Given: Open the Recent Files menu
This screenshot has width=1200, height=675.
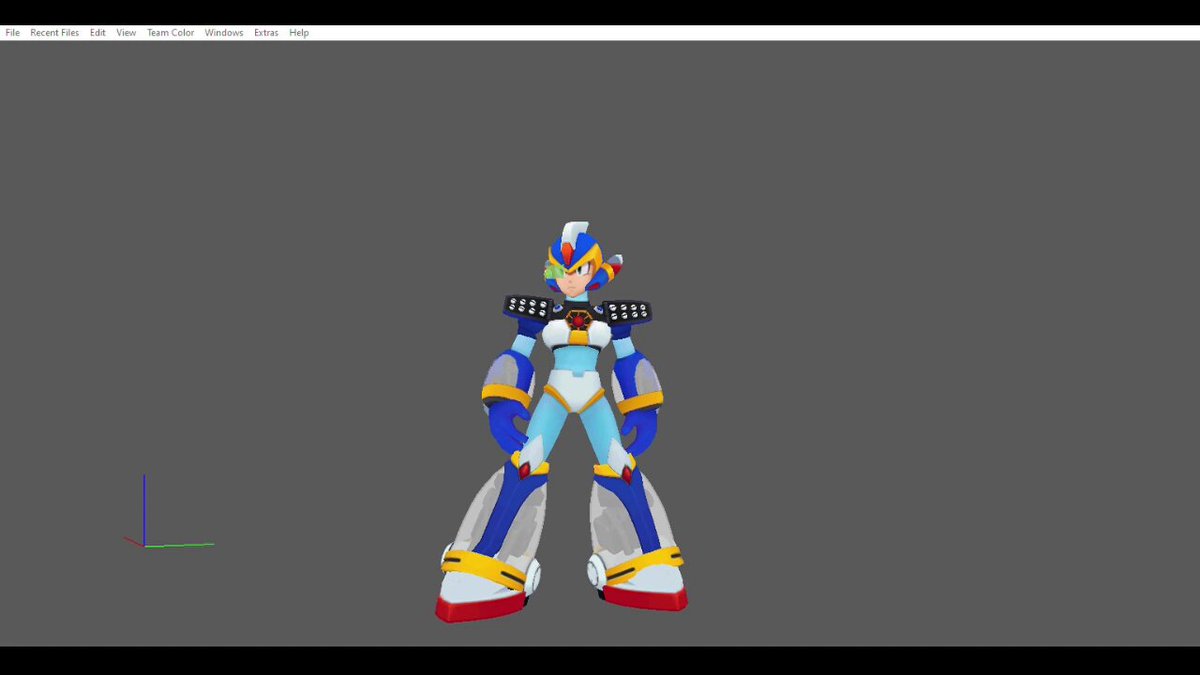Looking at the screenshot, I should tap(54, 33).
